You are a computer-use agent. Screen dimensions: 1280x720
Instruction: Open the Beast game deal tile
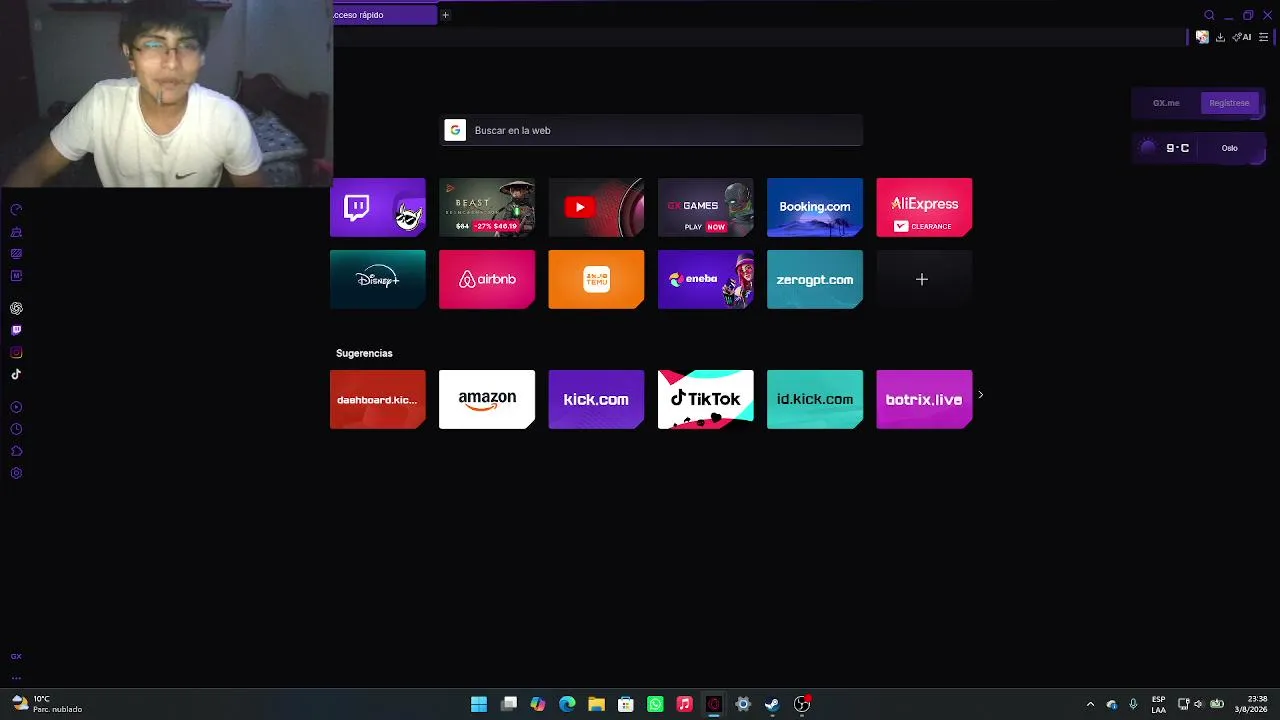tap(487, 207)
